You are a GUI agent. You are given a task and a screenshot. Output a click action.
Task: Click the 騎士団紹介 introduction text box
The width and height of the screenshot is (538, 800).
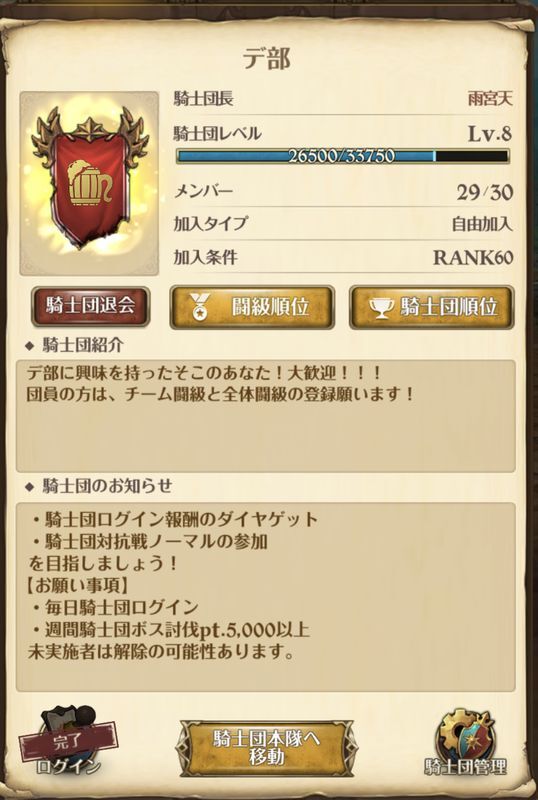tap(265, 416)
